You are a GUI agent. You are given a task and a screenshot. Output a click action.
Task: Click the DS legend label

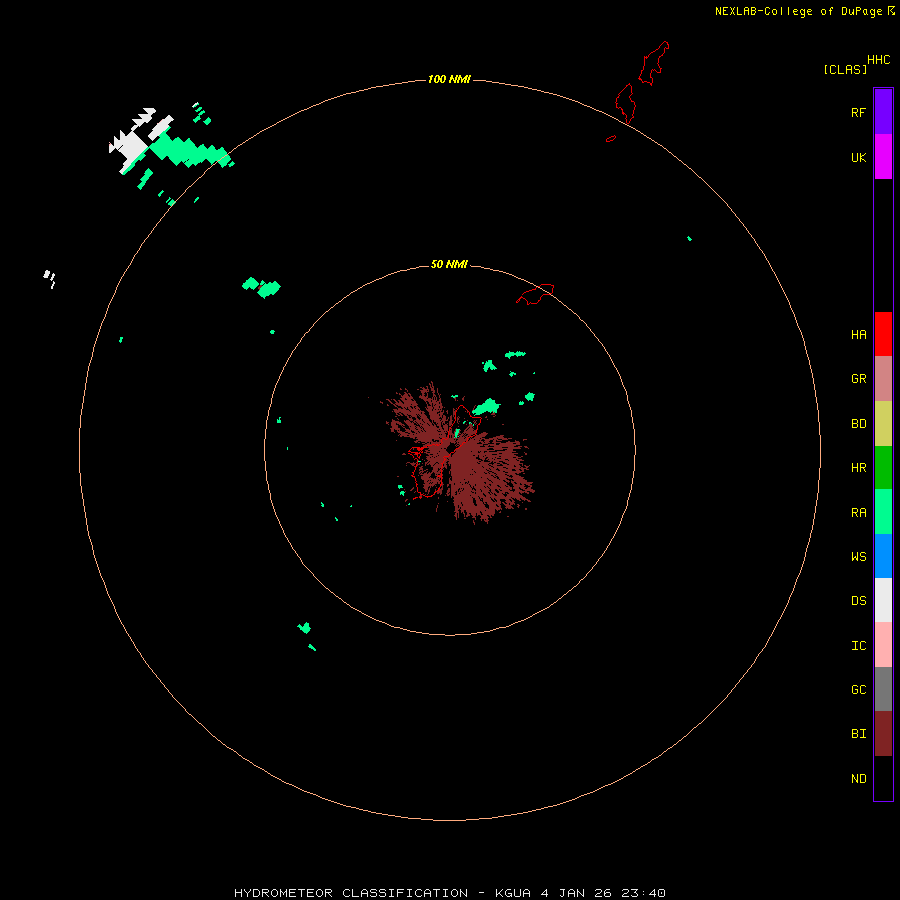858,600
